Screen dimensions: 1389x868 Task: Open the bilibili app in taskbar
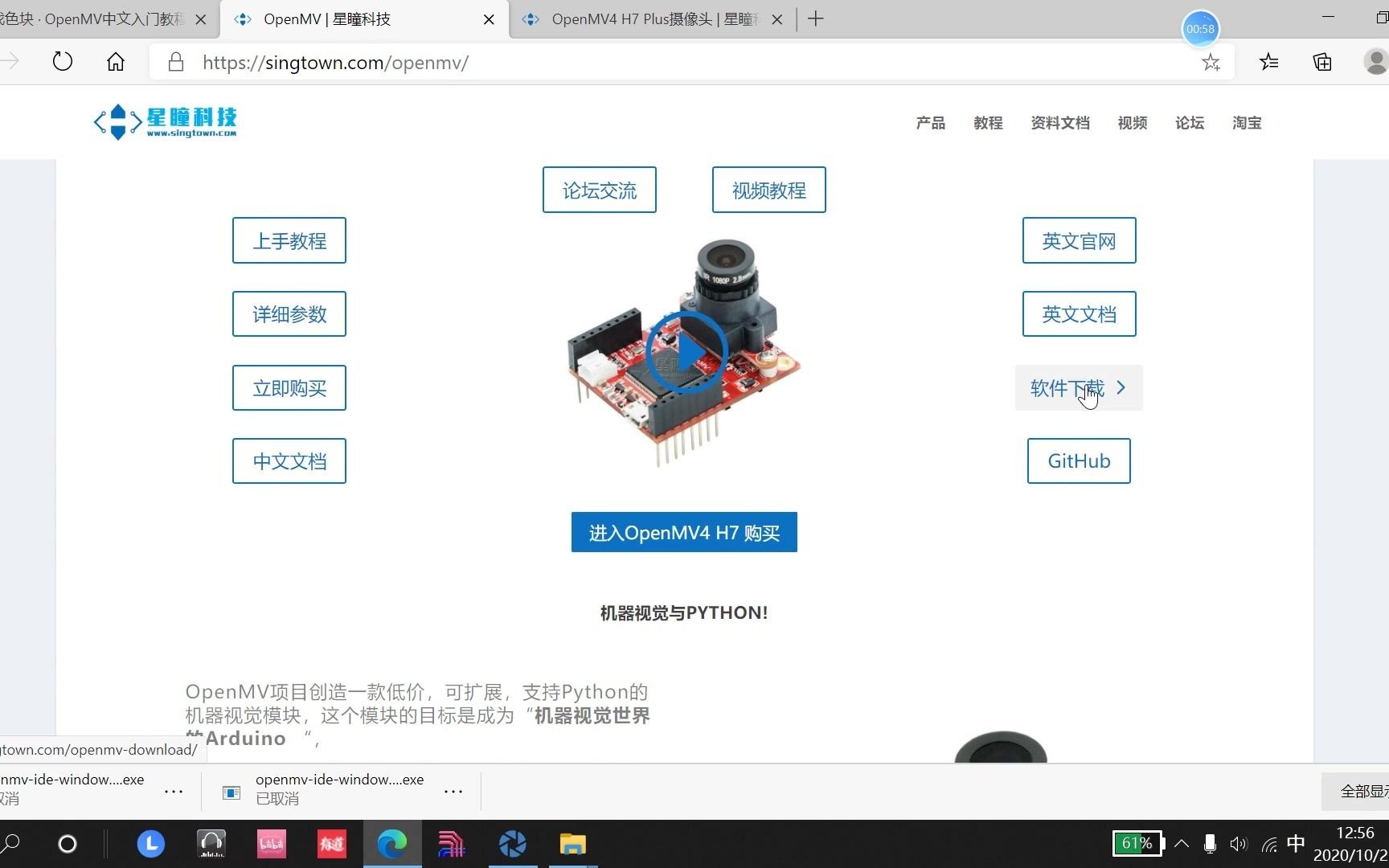[272, 844]
